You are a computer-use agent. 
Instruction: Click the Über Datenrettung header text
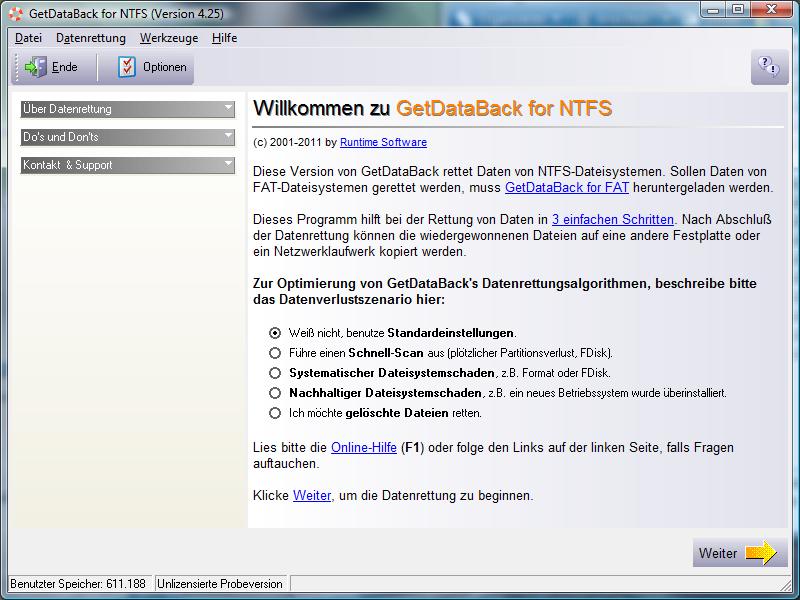click(x=67, y=109)
